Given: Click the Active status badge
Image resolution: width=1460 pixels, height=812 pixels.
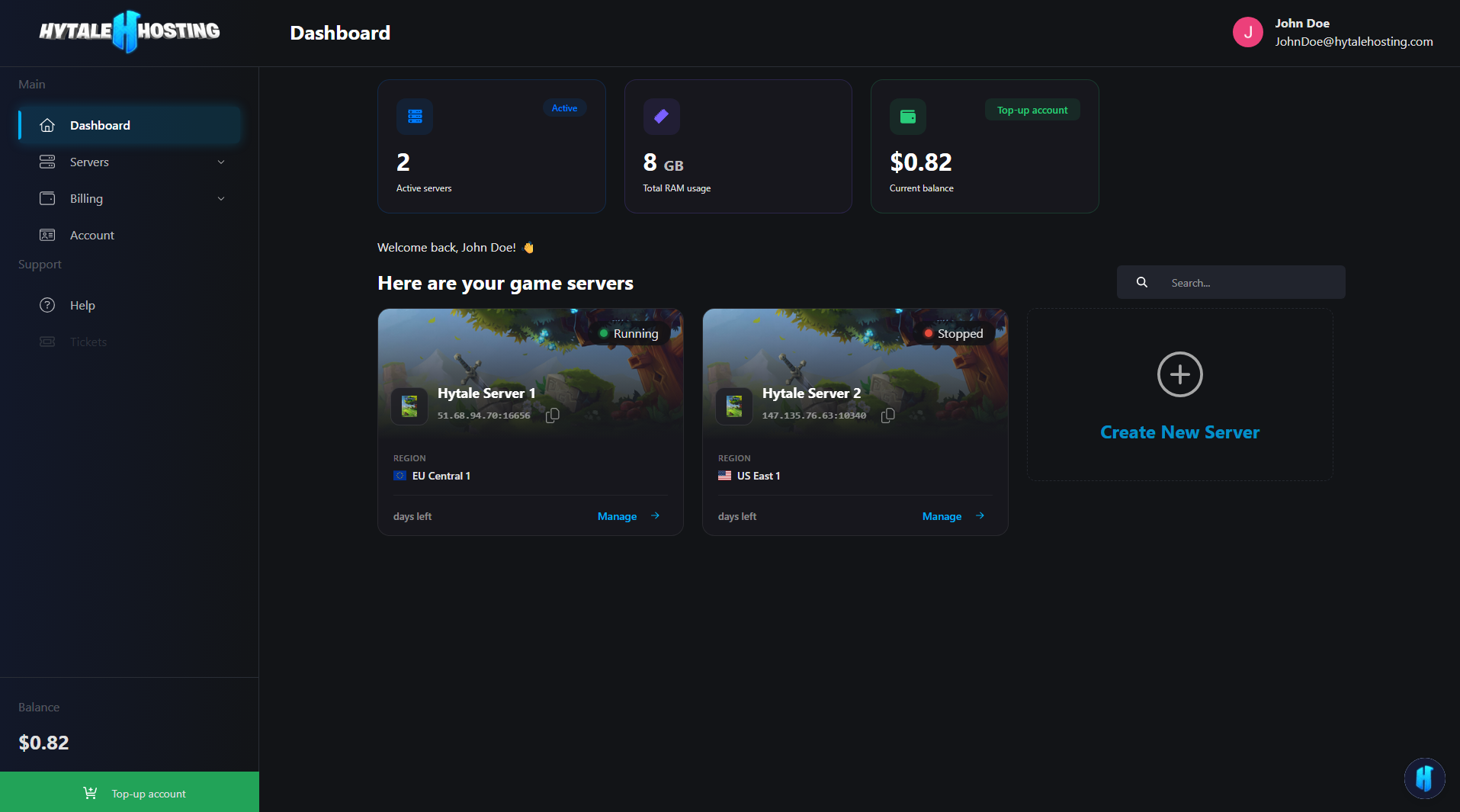Looking at the screenshot, I should click(564, 108).
